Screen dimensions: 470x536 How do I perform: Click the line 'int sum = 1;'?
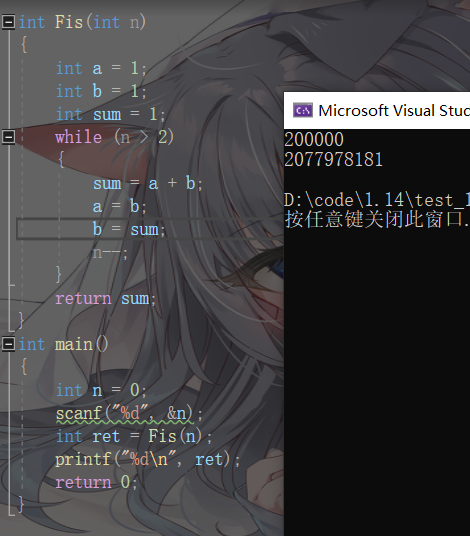click(x=111, y=114)
